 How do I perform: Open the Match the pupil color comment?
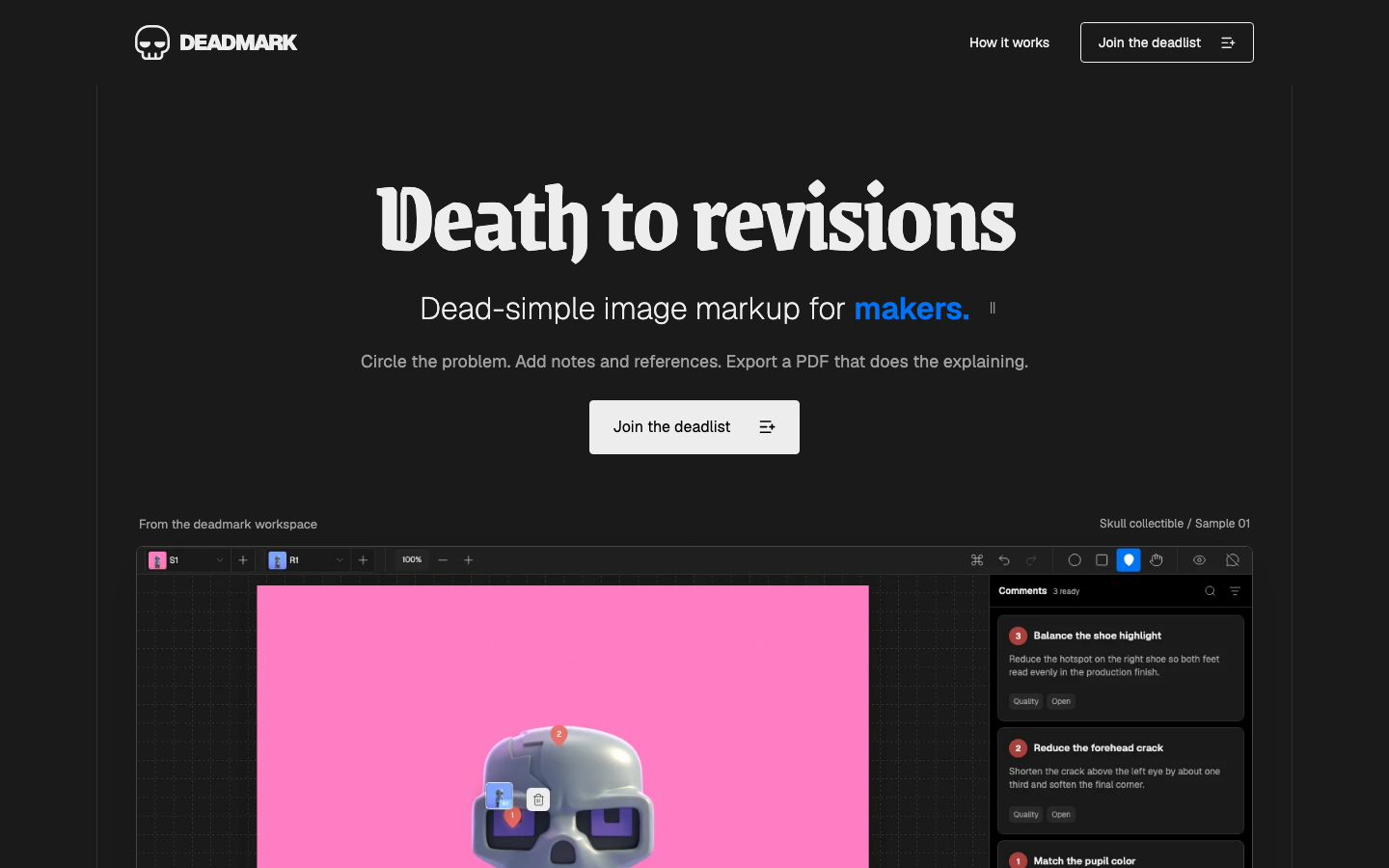[1121, 855]
